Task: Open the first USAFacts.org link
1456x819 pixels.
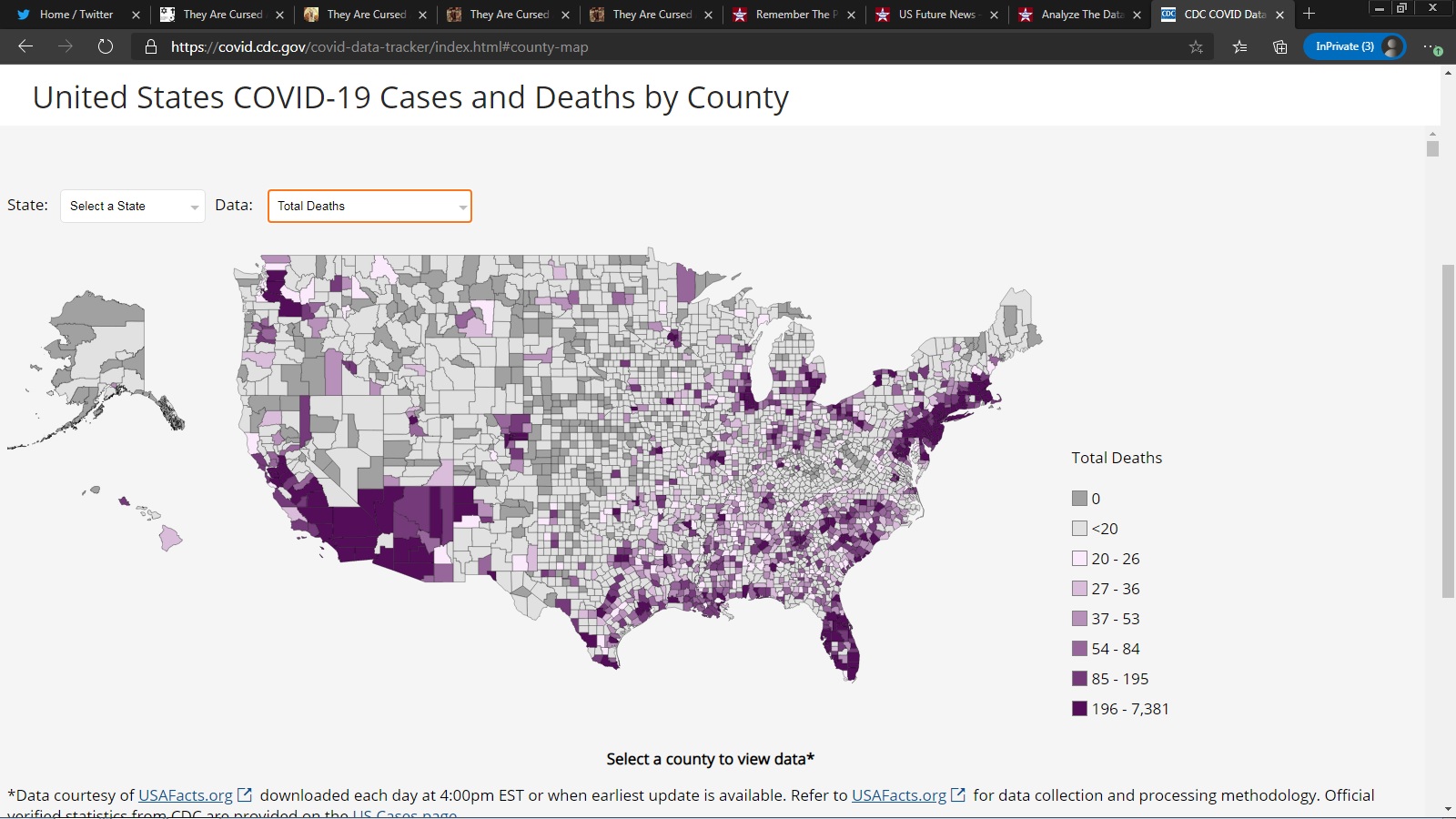Action: pyautogui.click(x=185, y=795)
